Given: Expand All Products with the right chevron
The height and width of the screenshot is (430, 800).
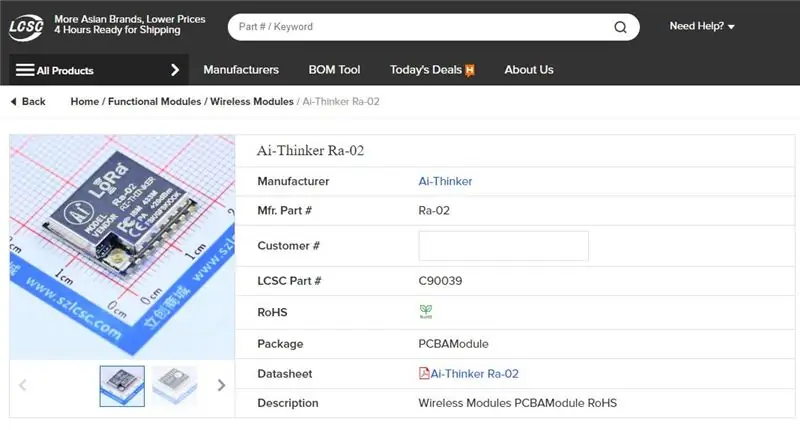Looking at the screenshot, I should pos(175,70).
